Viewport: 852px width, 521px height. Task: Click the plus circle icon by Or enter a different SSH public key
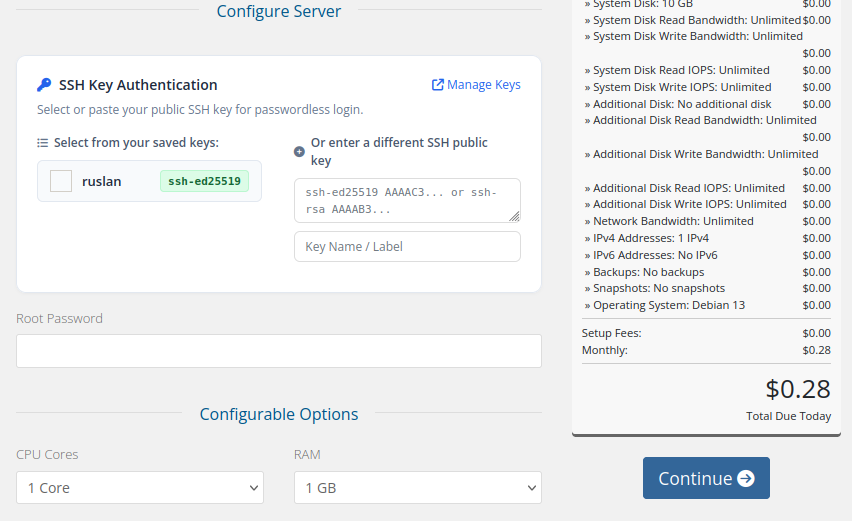[299, 152]
